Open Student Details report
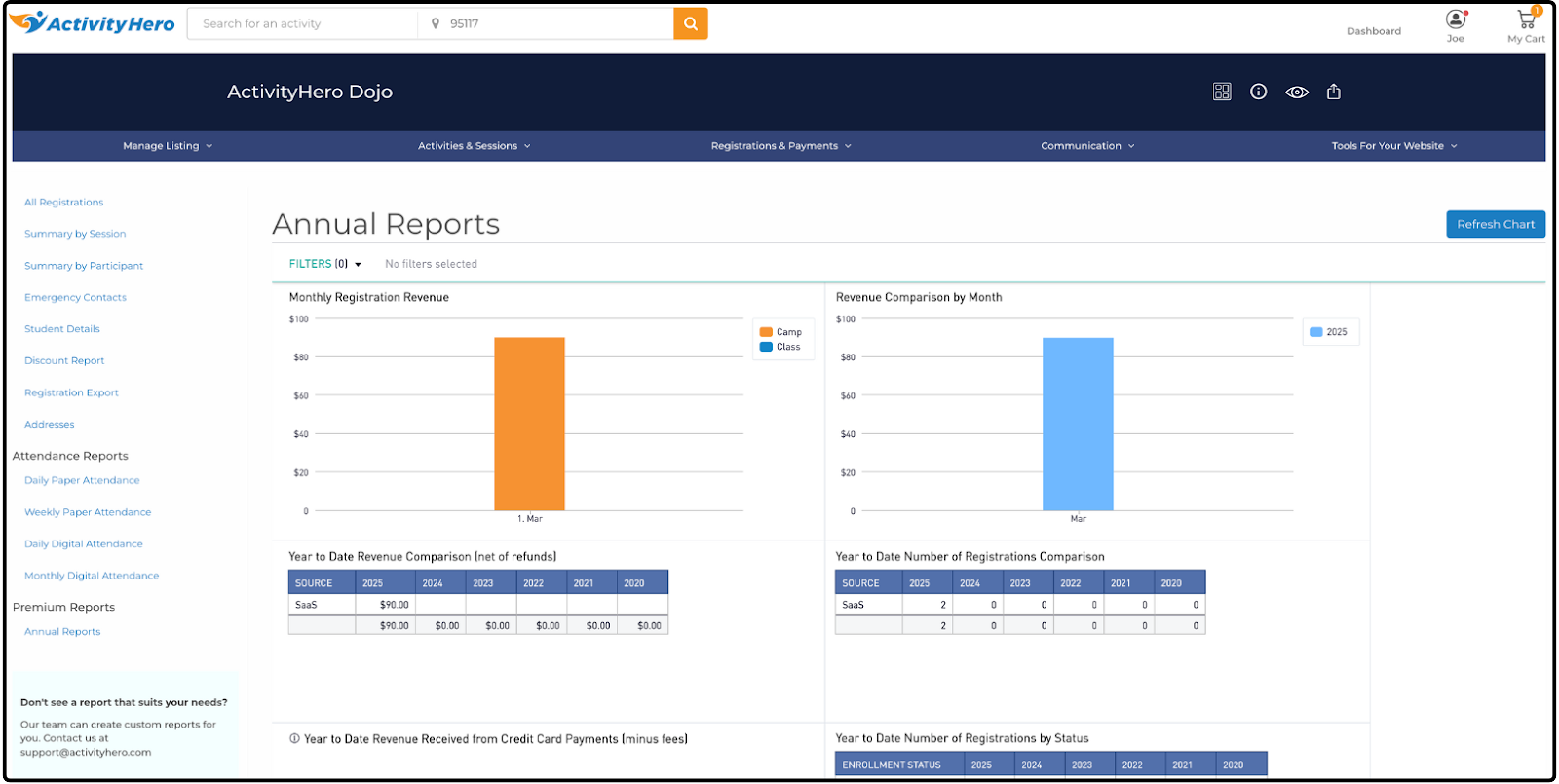This screenshot has width=1559, height=784. point(62,329)
